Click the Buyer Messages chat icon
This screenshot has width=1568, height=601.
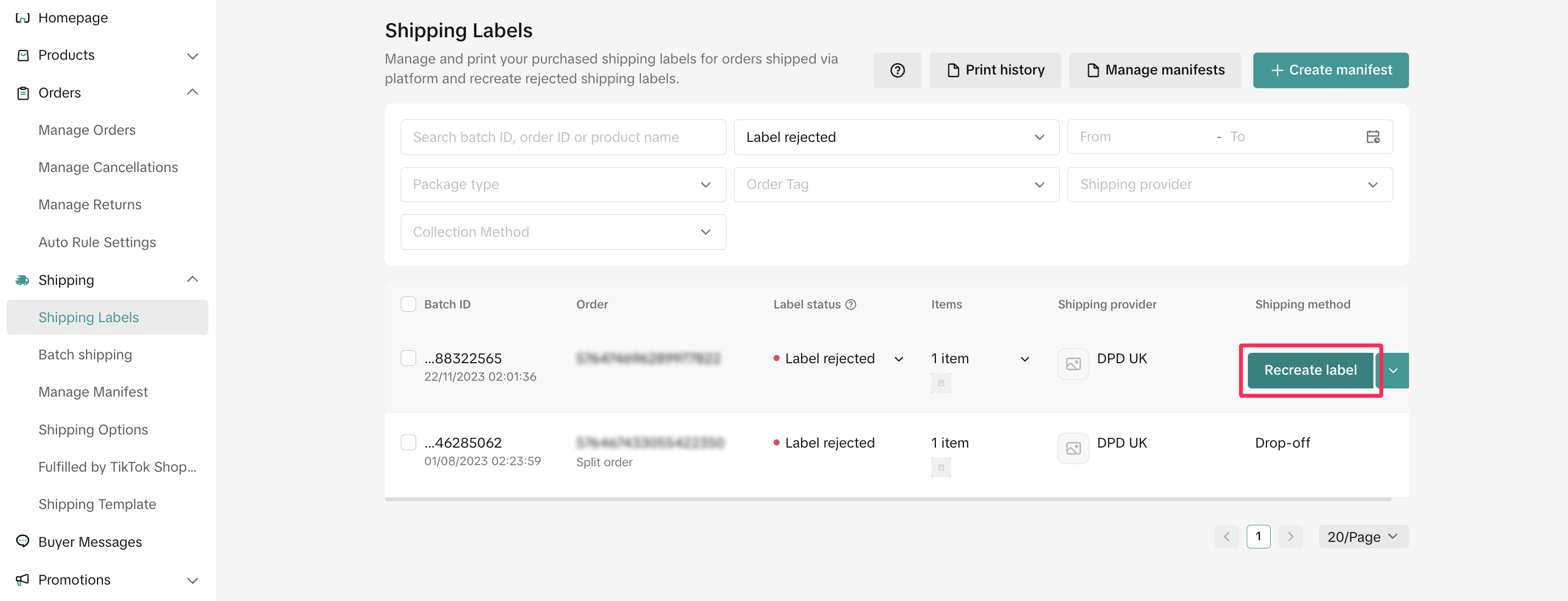point(22,541)
